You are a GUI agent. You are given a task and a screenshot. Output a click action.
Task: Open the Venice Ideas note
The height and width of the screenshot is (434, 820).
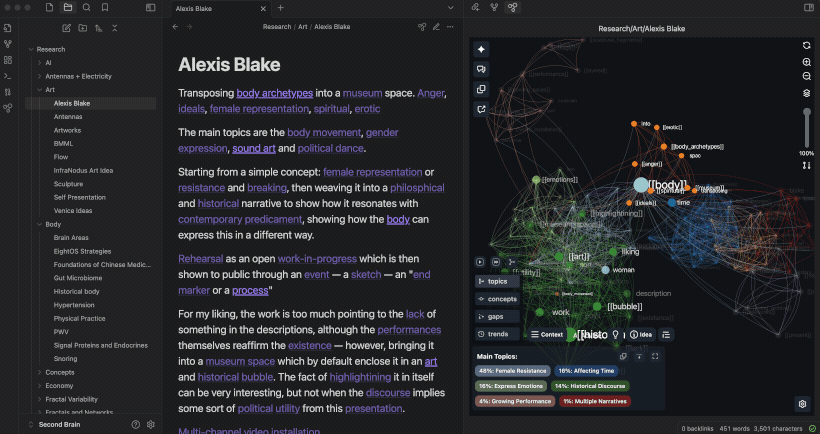coord(73,211)
